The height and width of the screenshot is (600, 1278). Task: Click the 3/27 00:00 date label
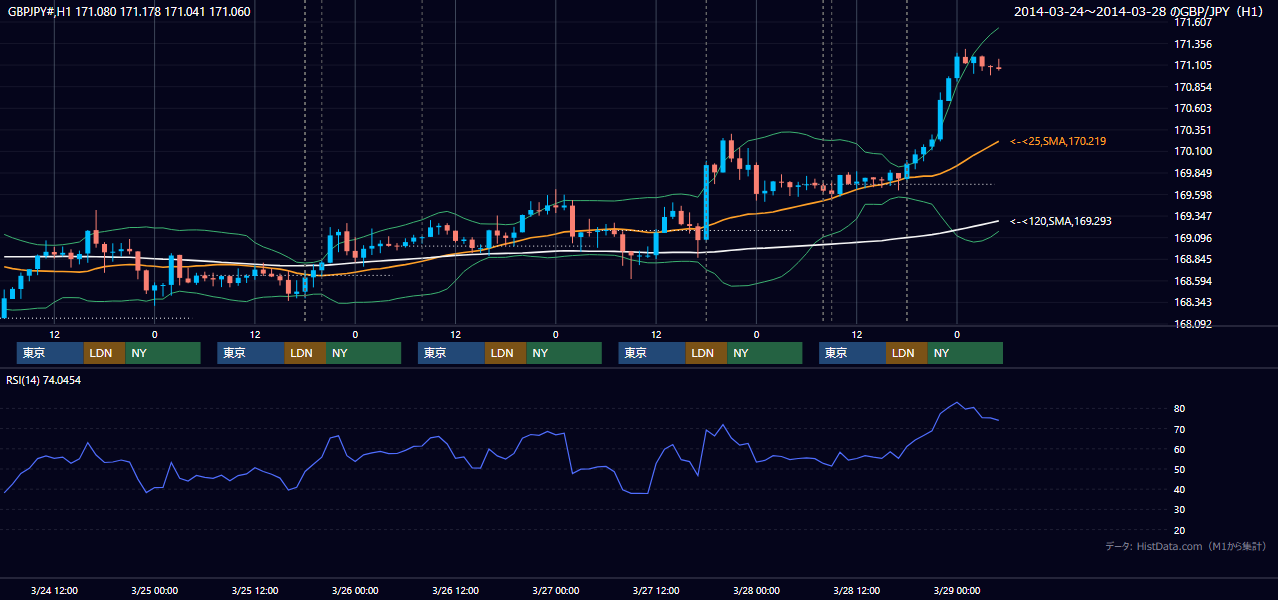(x=555, y=591)
